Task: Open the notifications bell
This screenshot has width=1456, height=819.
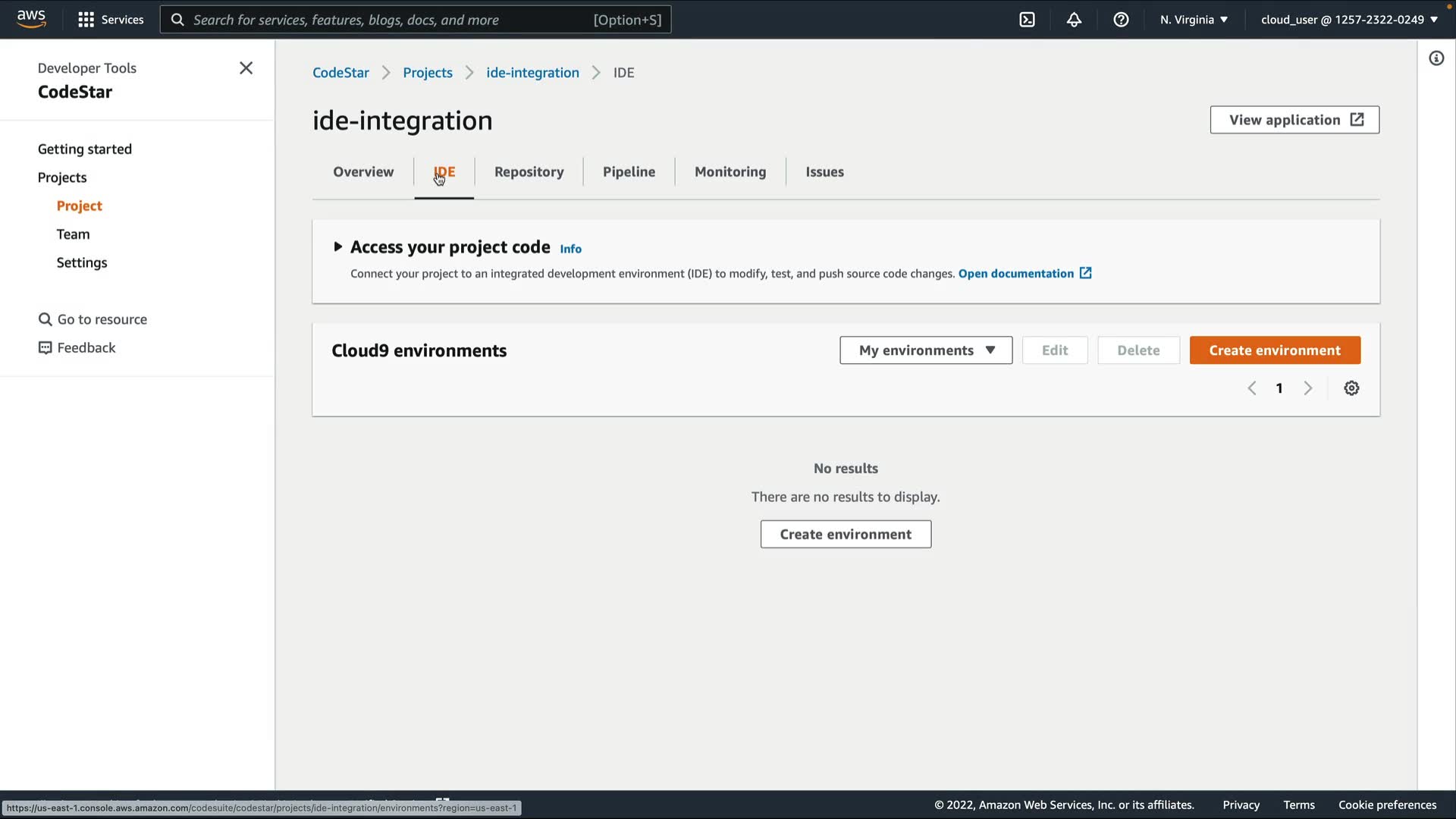Action: tap(1074, 20)
